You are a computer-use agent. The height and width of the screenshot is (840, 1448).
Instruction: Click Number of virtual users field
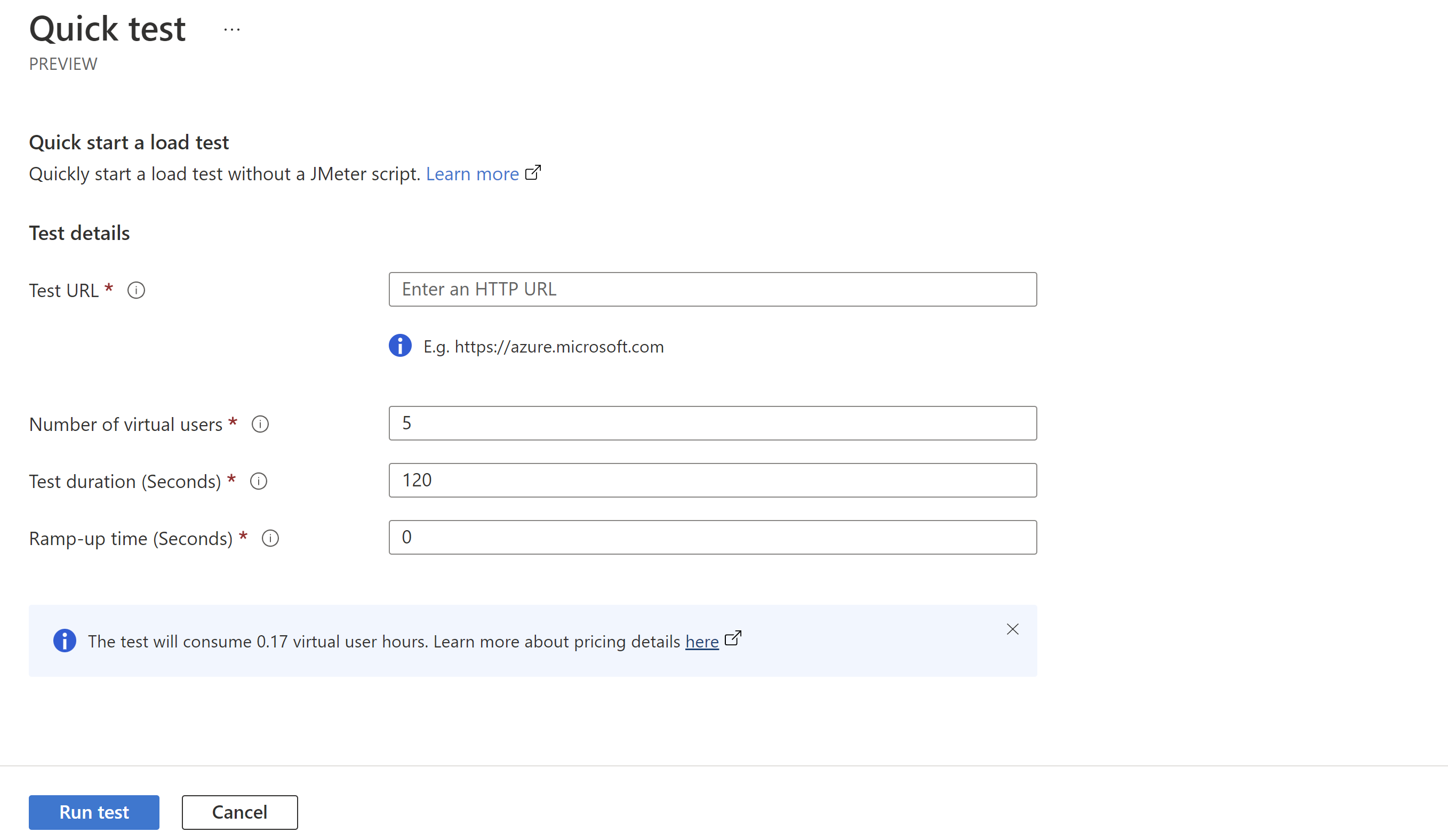713,423
